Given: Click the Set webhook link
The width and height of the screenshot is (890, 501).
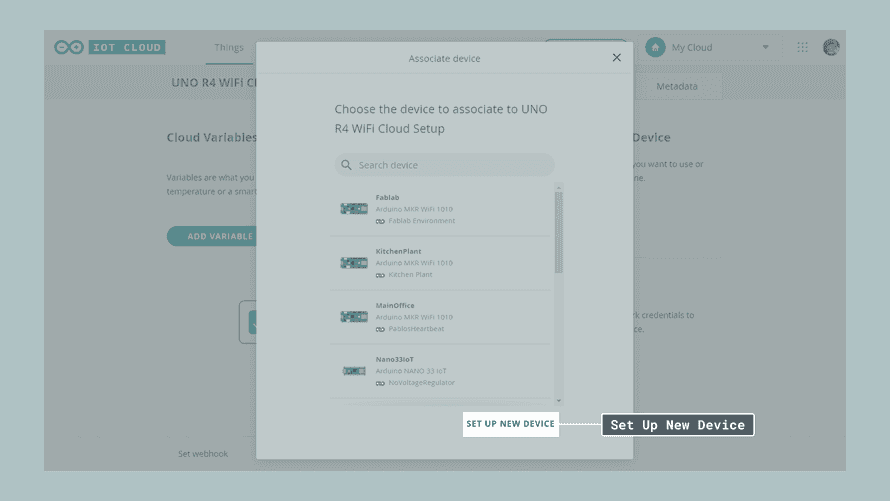Looking at the screenshot, I should click(203, 454).
